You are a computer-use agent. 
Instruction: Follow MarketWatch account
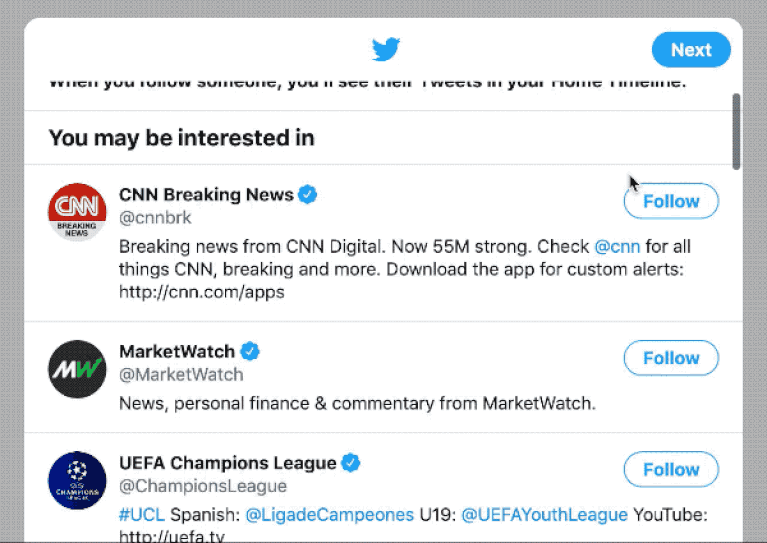point(670,358)
